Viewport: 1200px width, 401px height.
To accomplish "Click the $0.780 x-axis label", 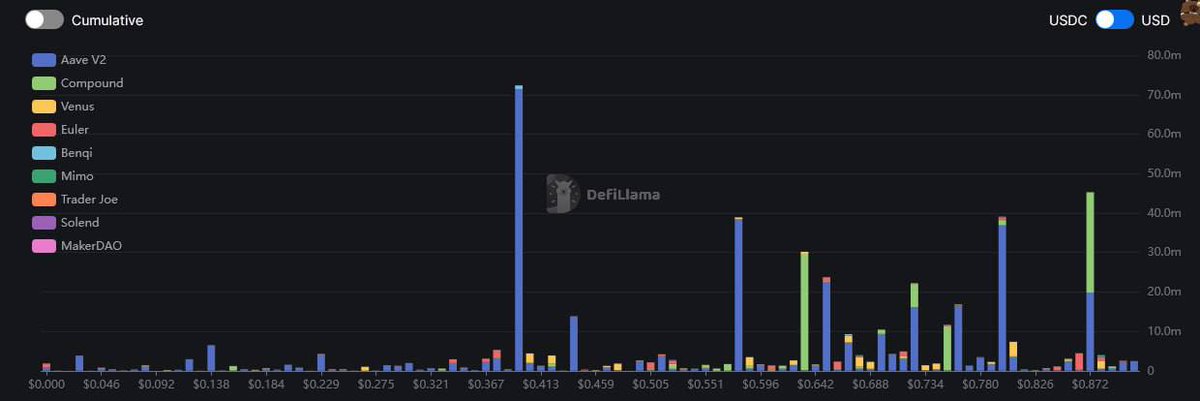I will pyautogui.click(x=982, y=384).
